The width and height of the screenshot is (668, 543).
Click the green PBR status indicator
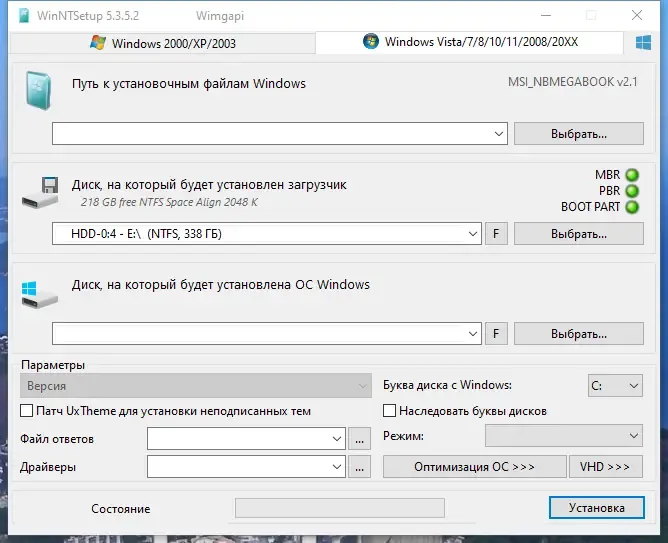[632, 191]
